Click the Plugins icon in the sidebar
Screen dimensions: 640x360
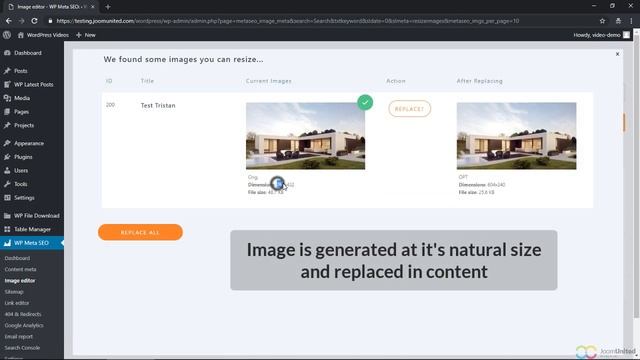(x=7, y=157)
